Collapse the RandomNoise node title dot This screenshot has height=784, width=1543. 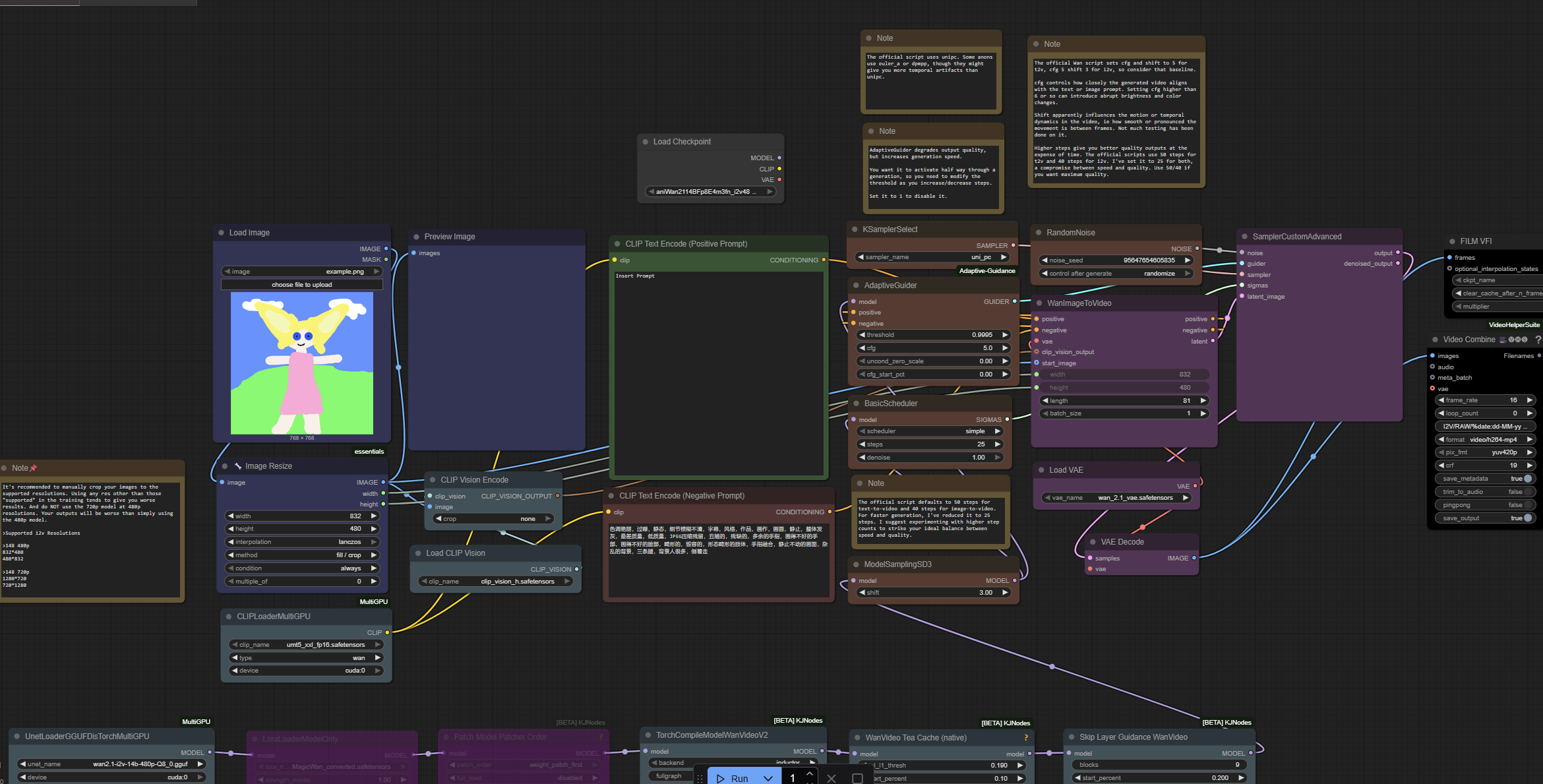pyautogui.click(x=1038, y=233)
